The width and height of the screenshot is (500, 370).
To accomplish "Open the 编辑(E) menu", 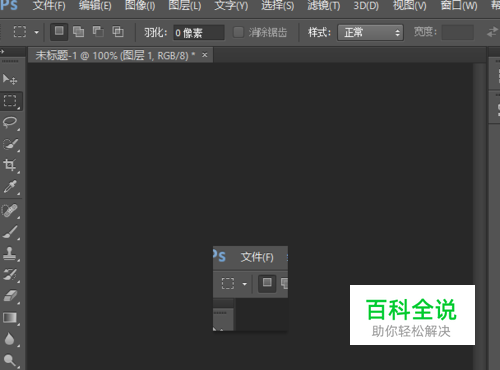I will pyautogui.click(x=95, y=6).
